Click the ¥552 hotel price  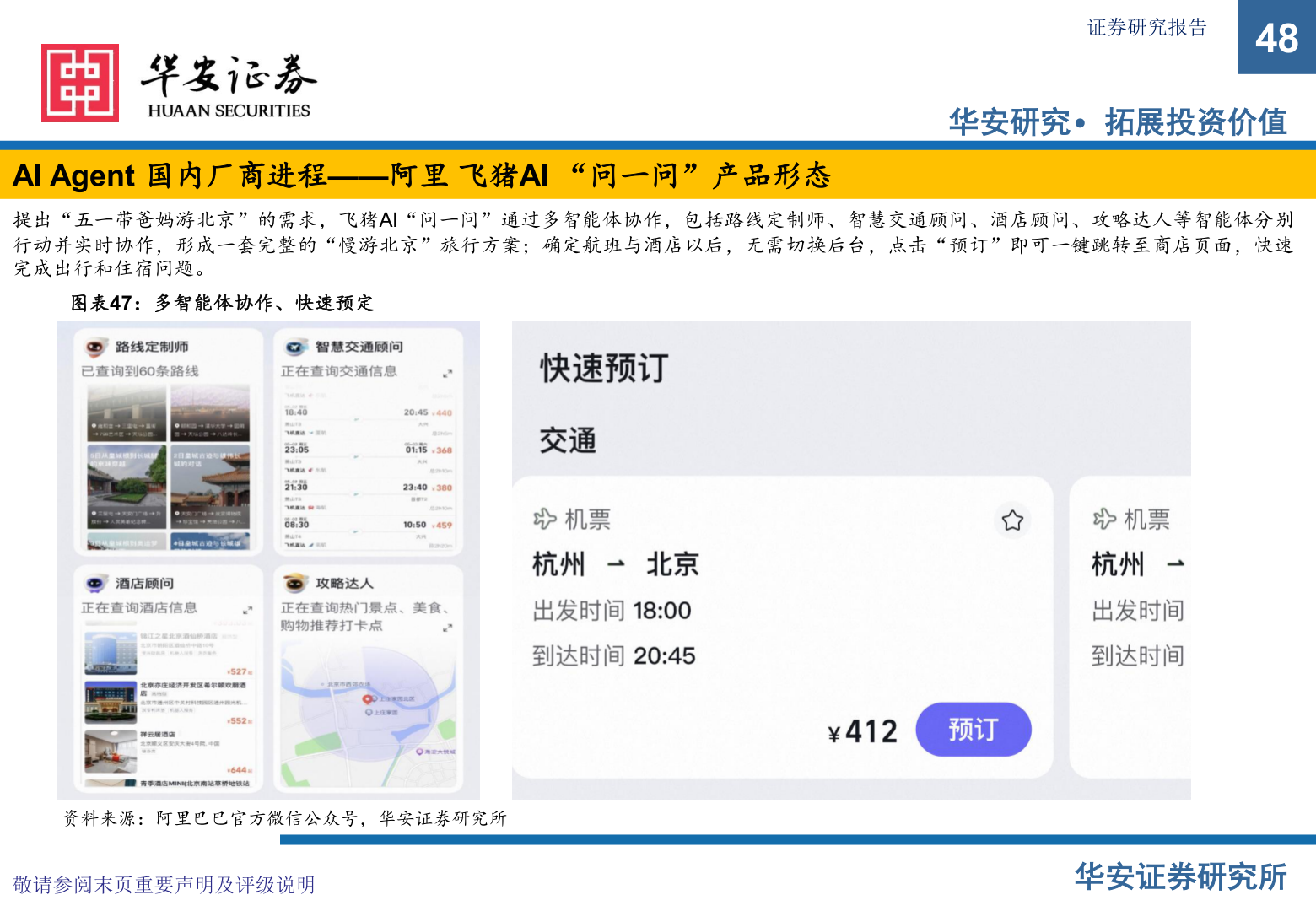tap(240, 721)
